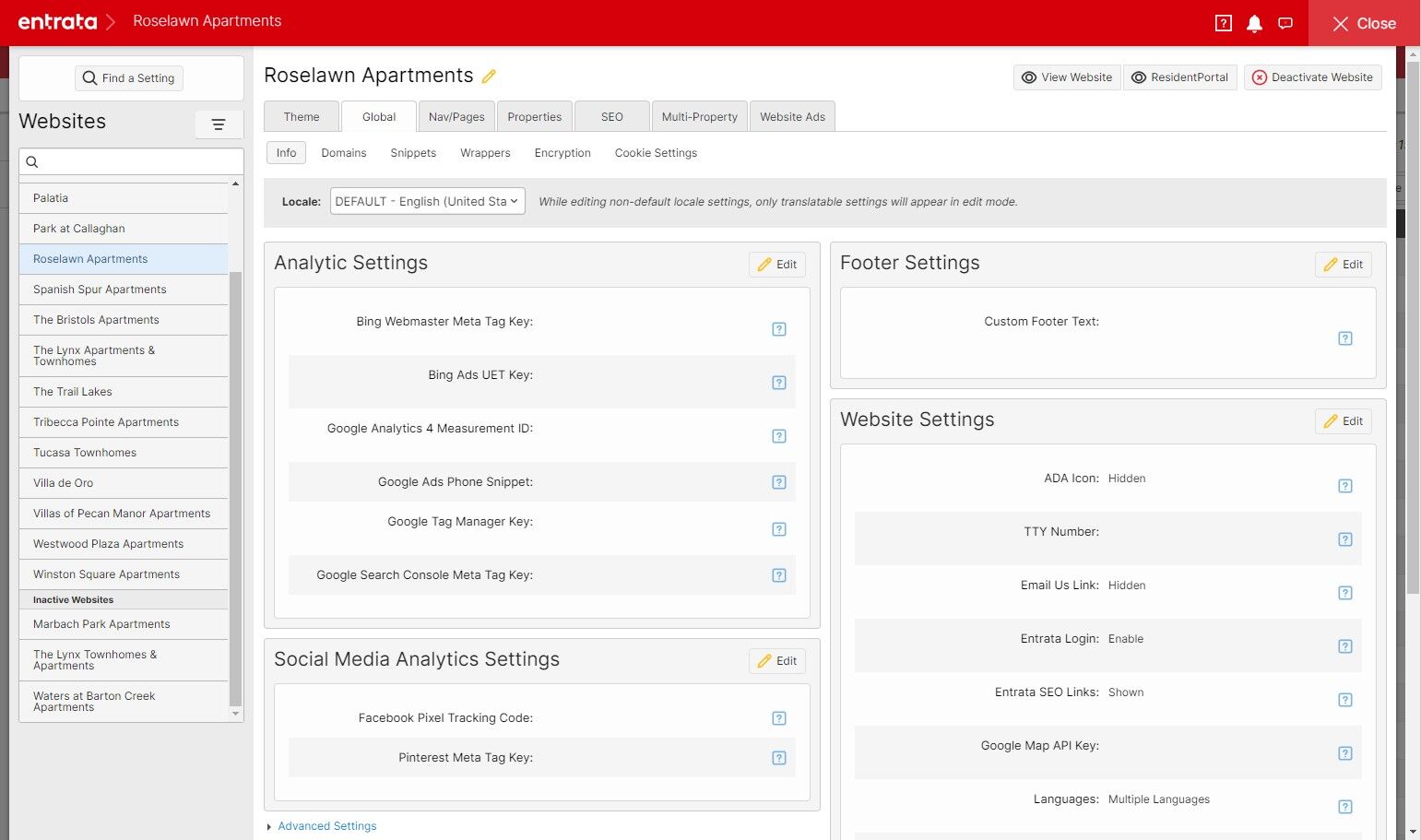Image resolution: width=1421 pixels, height=840 pixels.
Task: Edit Website Settings
Action: coord(1344,421)
